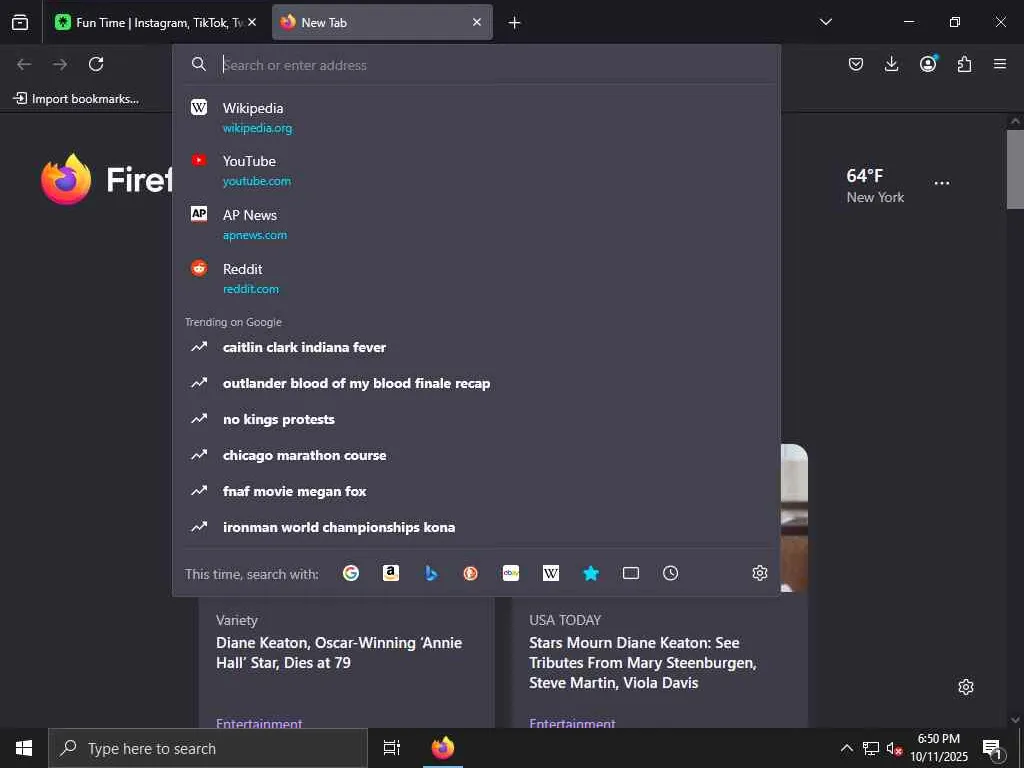
Task: Search this time with DuckDuckGo icon
Action: [471, 573]
